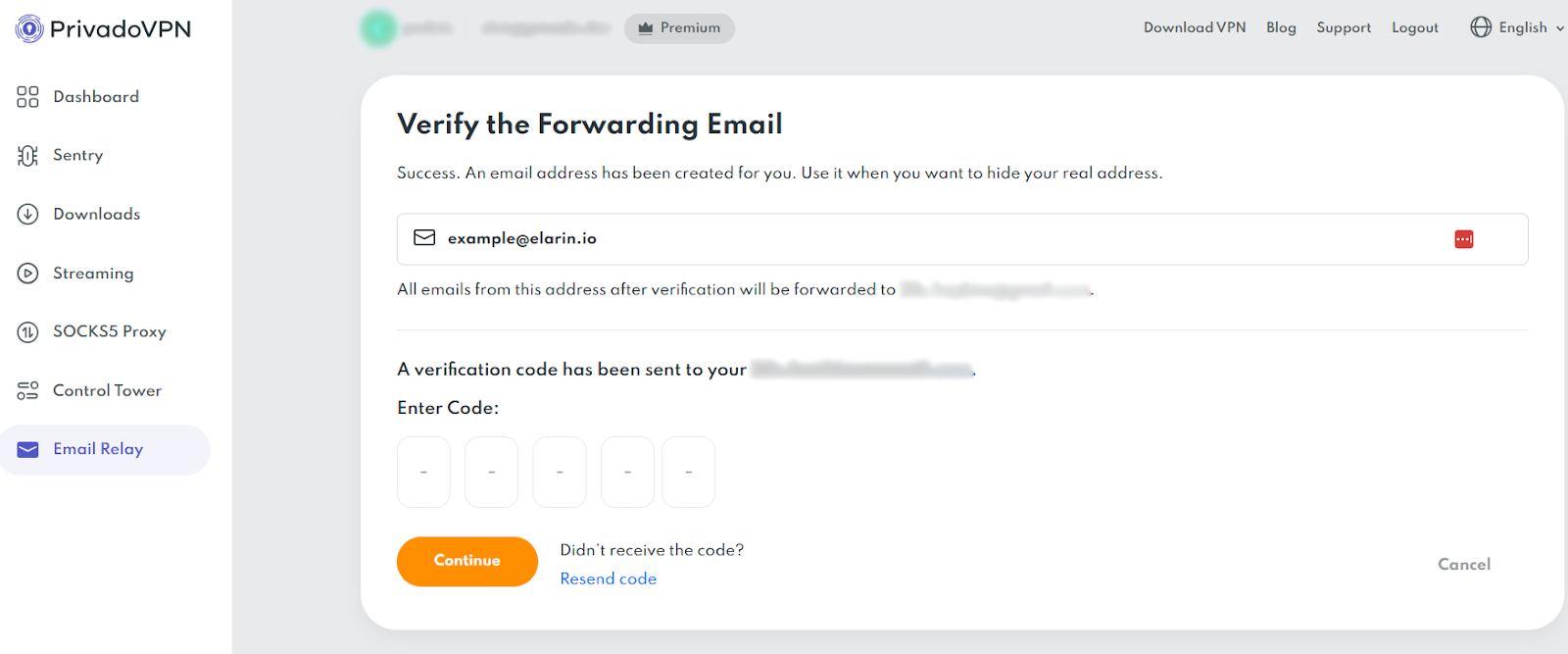Click the Downloads arrow icon
This screenshot has height=654, width=1568.
tap(27, 215)
